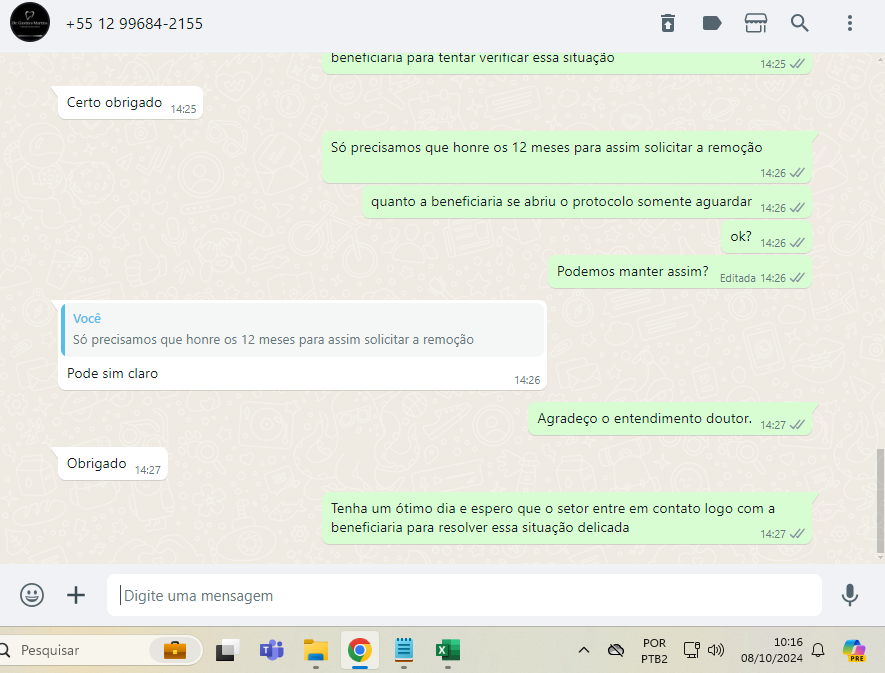Click the plus attach button

(x=76, y=595)
